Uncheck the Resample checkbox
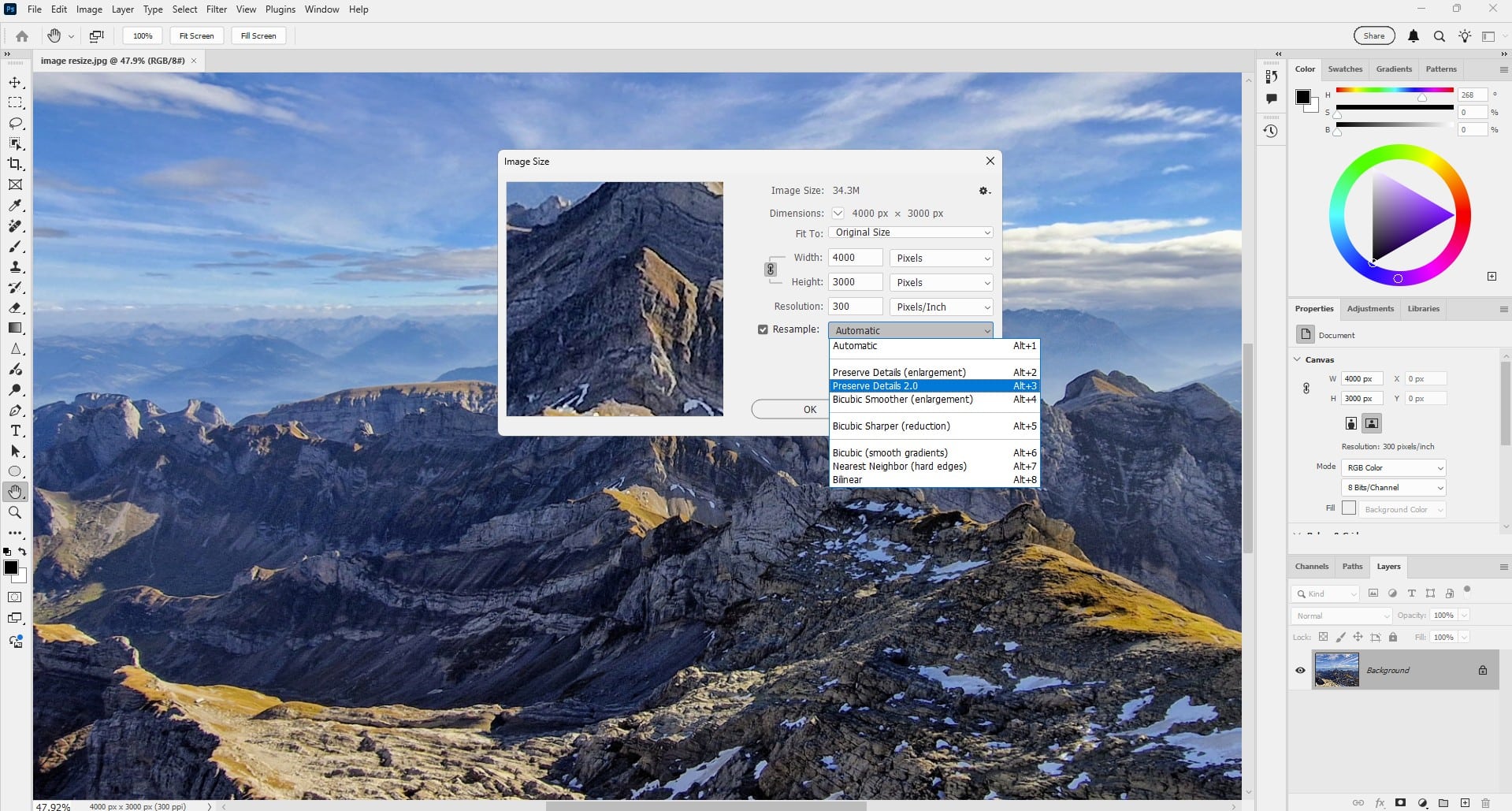1512x811 pixels. tap(763, 329)
